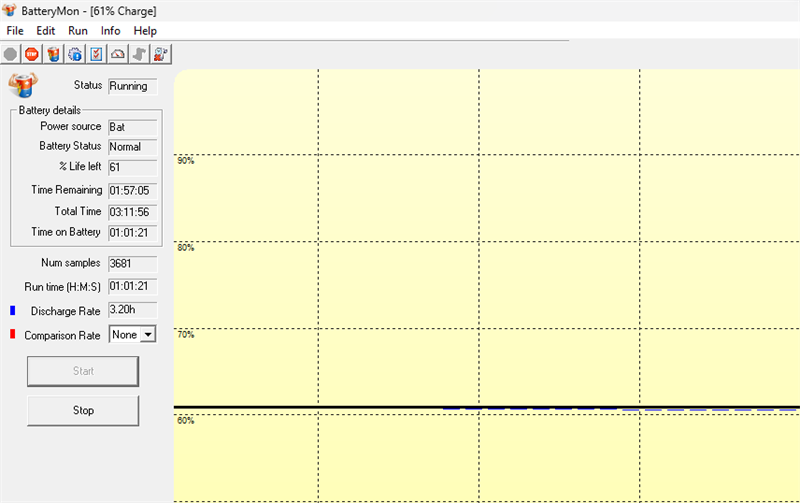Click the speedometer gauge toolbar icon
800x503 pixels.
(118, 54)
